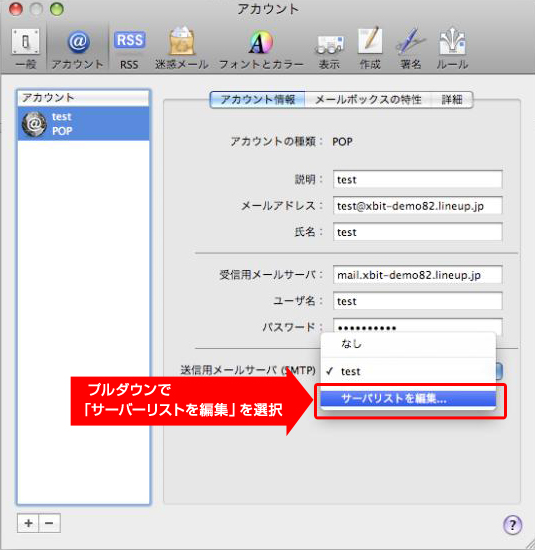Image resolution: width=535 pixels, height=550 pixels.
Task: Open the 署名 signatures preferences
Action: (x=410, y=49)
